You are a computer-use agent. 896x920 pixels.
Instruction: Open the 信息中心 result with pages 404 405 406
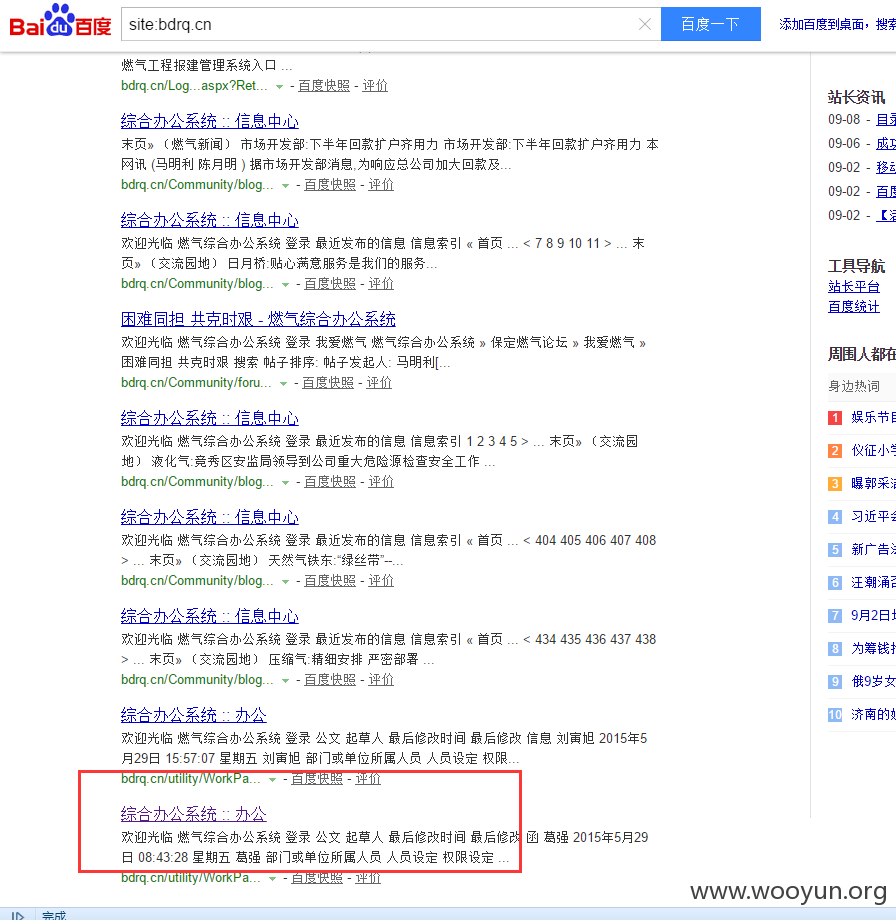209,518
